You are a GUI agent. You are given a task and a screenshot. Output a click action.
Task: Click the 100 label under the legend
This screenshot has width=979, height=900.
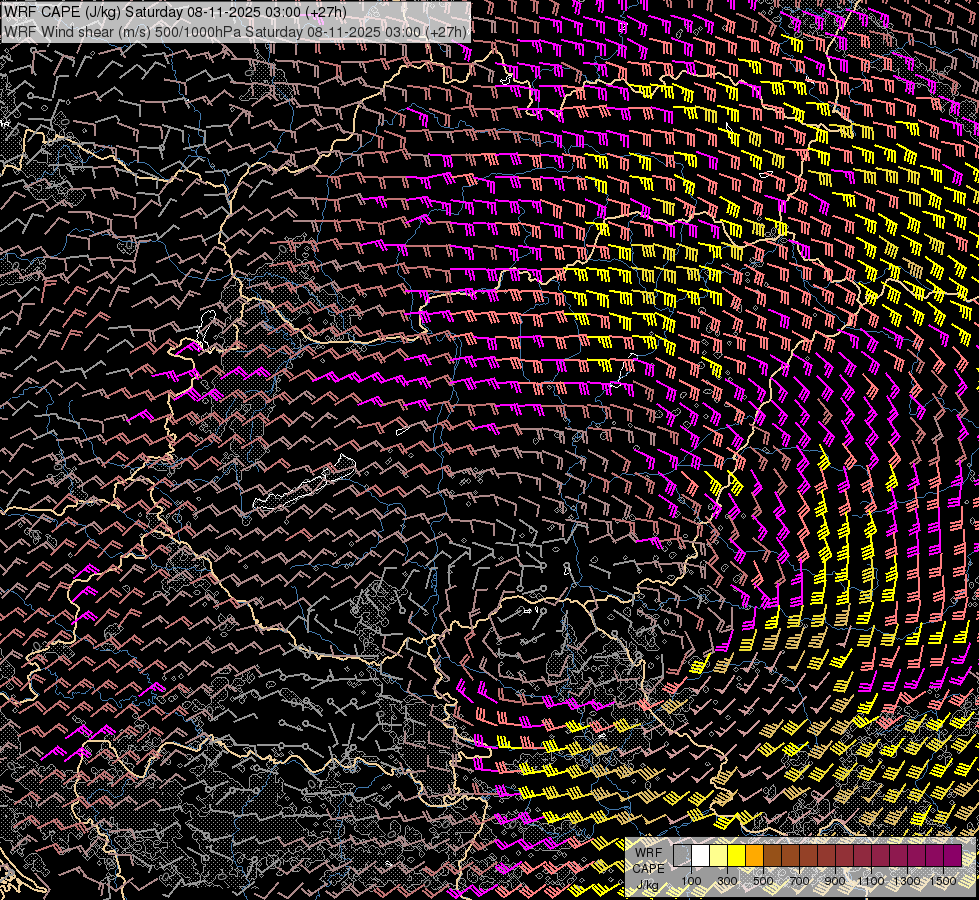[691, 880]
